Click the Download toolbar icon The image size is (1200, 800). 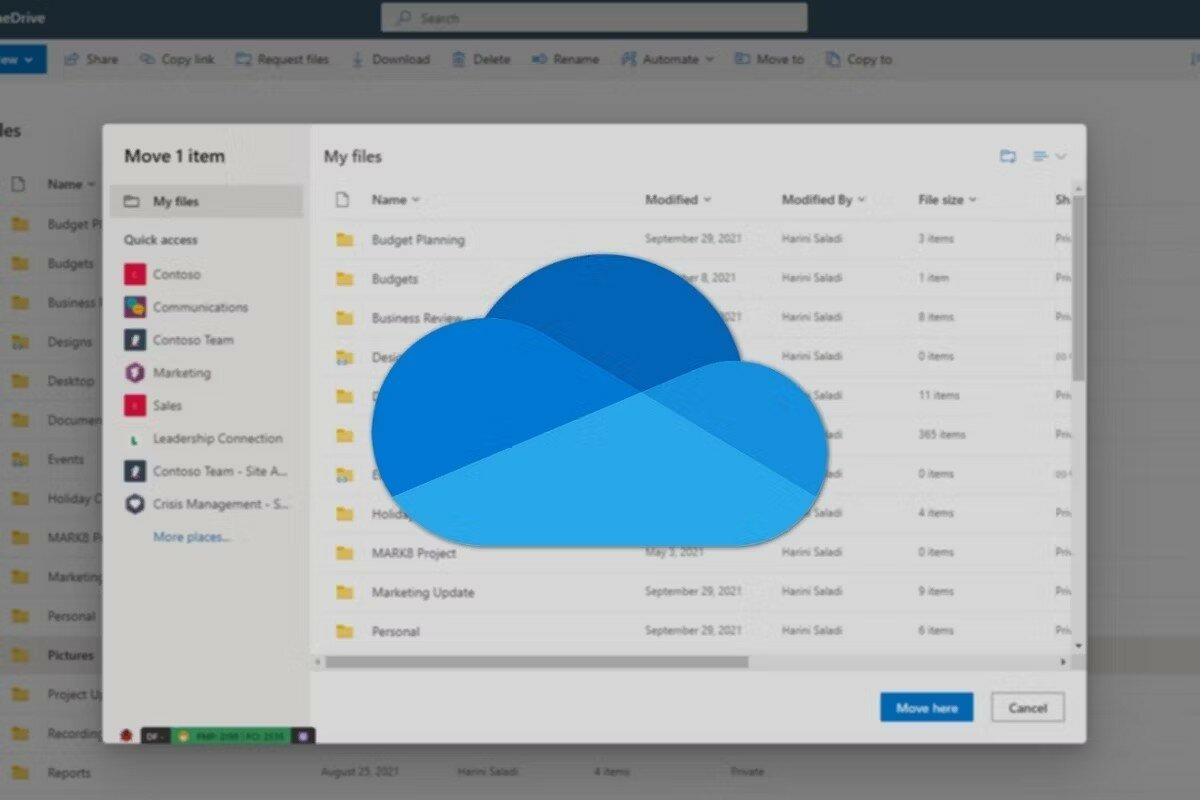pos(357,59)
